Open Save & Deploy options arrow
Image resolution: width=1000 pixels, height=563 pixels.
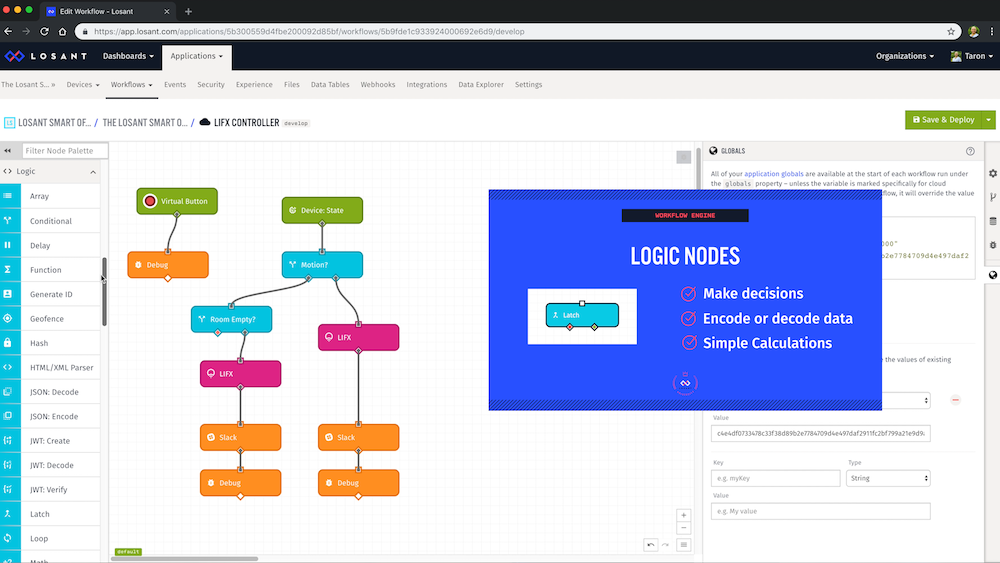click(x=989, y=120)
